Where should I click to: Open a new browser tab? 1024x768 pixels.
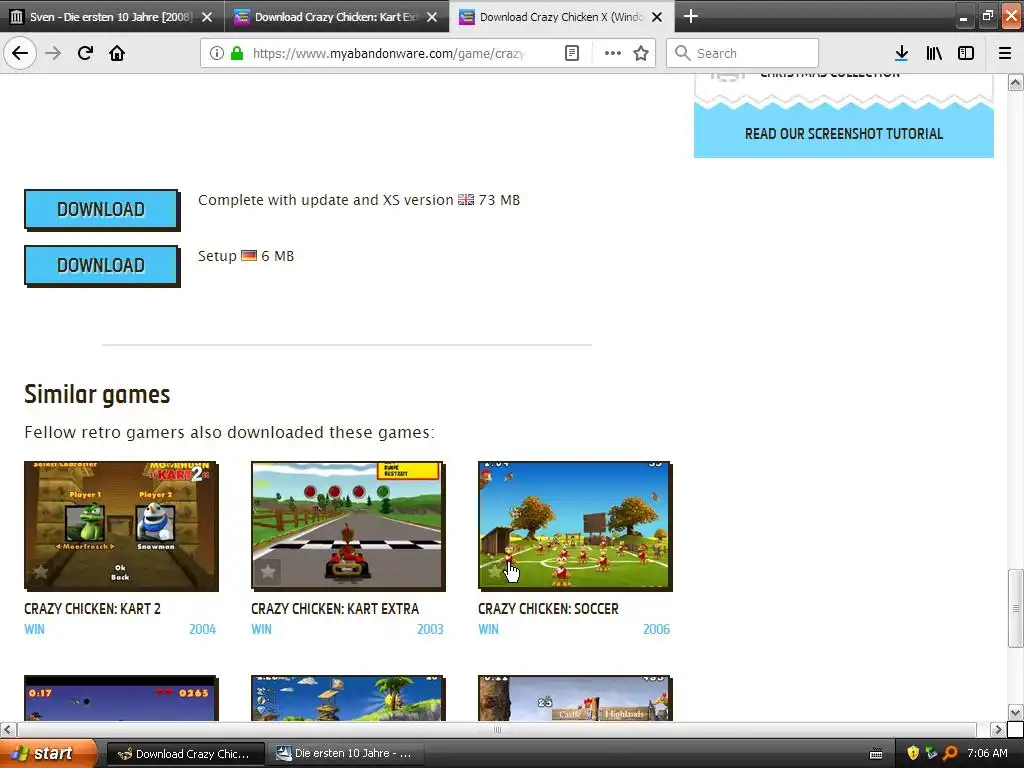[x=691, y=16]
